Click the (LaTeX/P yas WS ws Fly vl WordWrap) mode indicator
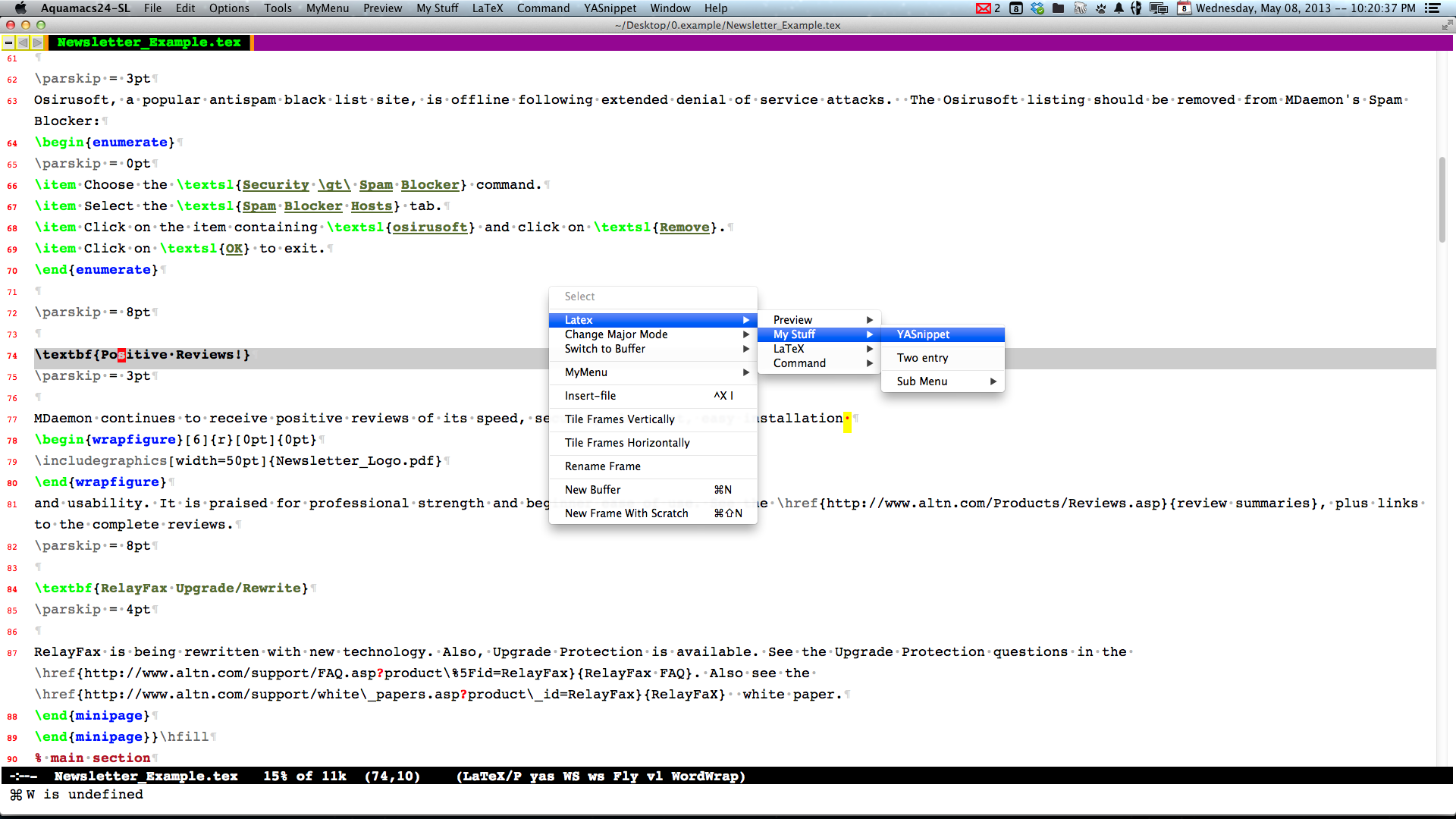This screenshot has height=819, width=1456. (x=601, y=777)
